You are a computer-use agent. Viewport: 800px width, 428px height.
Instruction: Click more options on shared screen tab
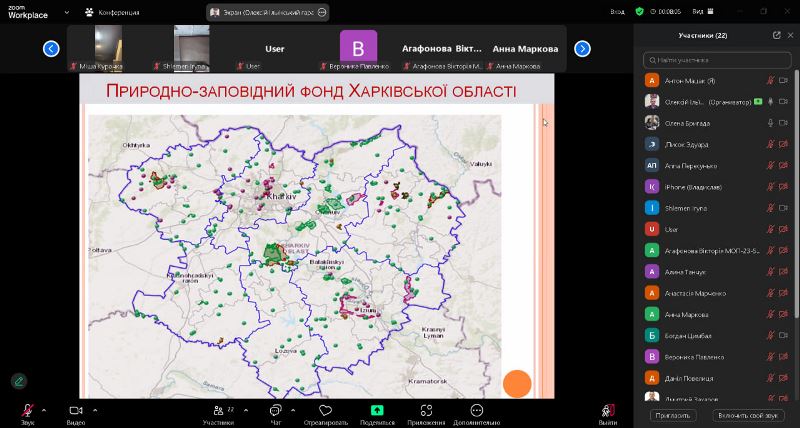pos(321,12)
